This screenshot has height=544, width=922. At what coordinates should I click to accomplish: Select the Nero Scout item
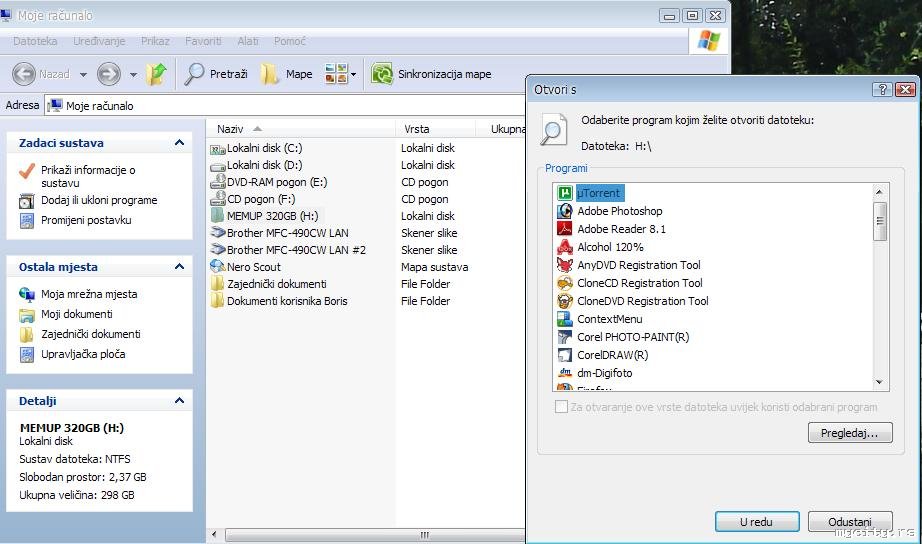tap(253, 267)
